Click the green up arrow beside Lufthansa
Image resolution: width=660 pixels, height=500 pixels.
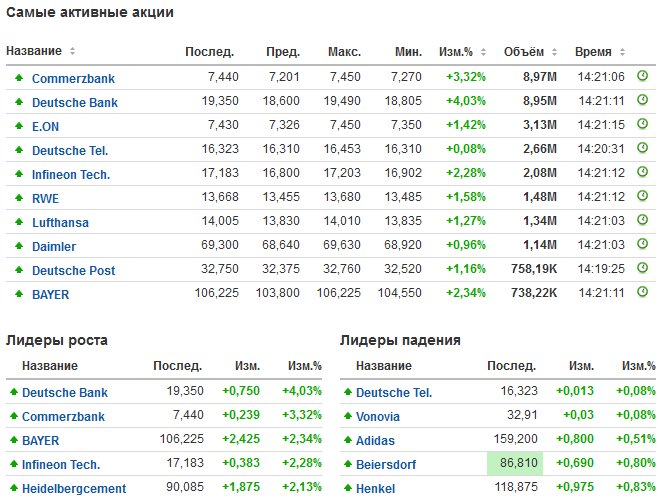18,220
